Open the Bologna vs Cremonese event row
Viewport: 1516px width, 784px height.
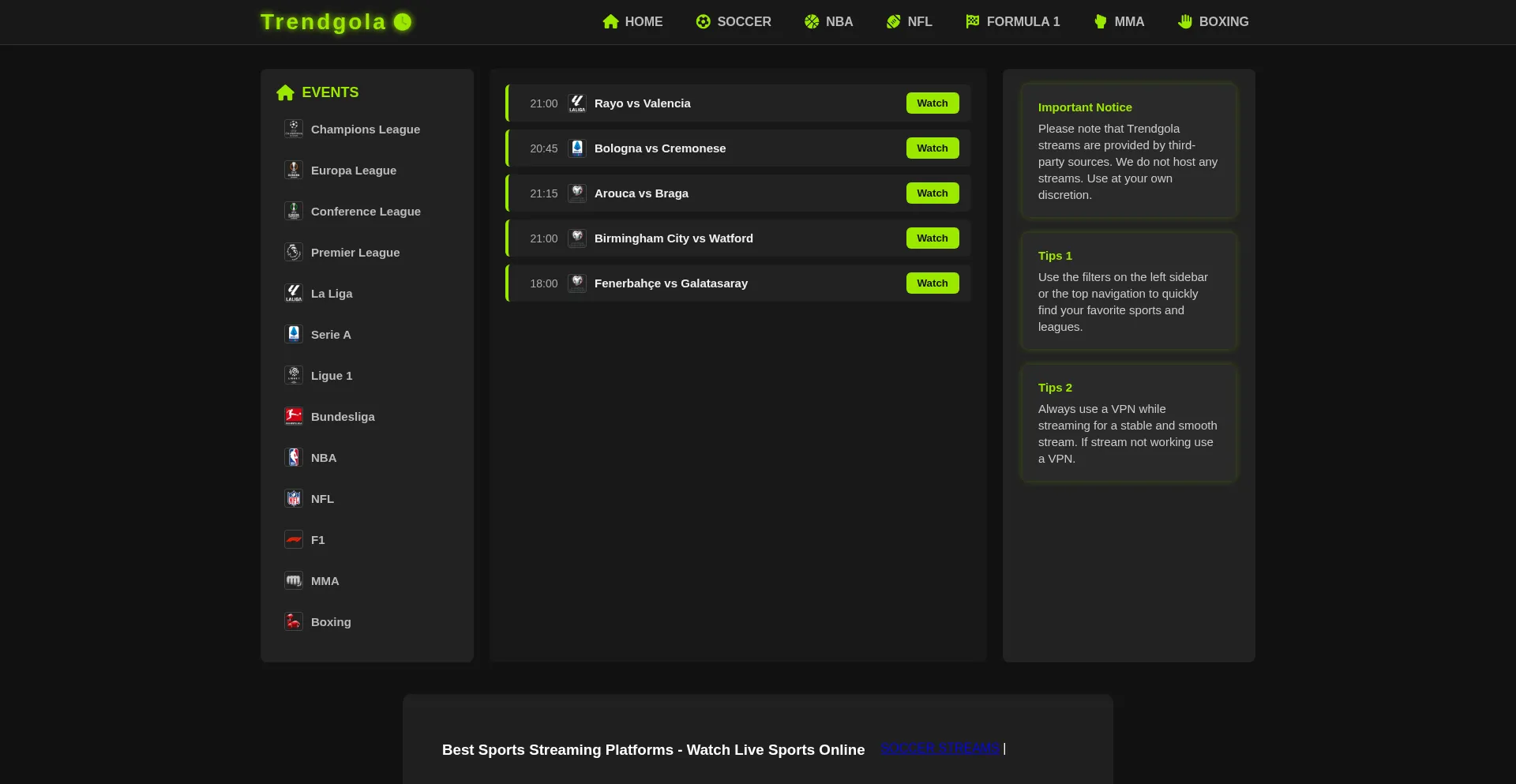659,148
